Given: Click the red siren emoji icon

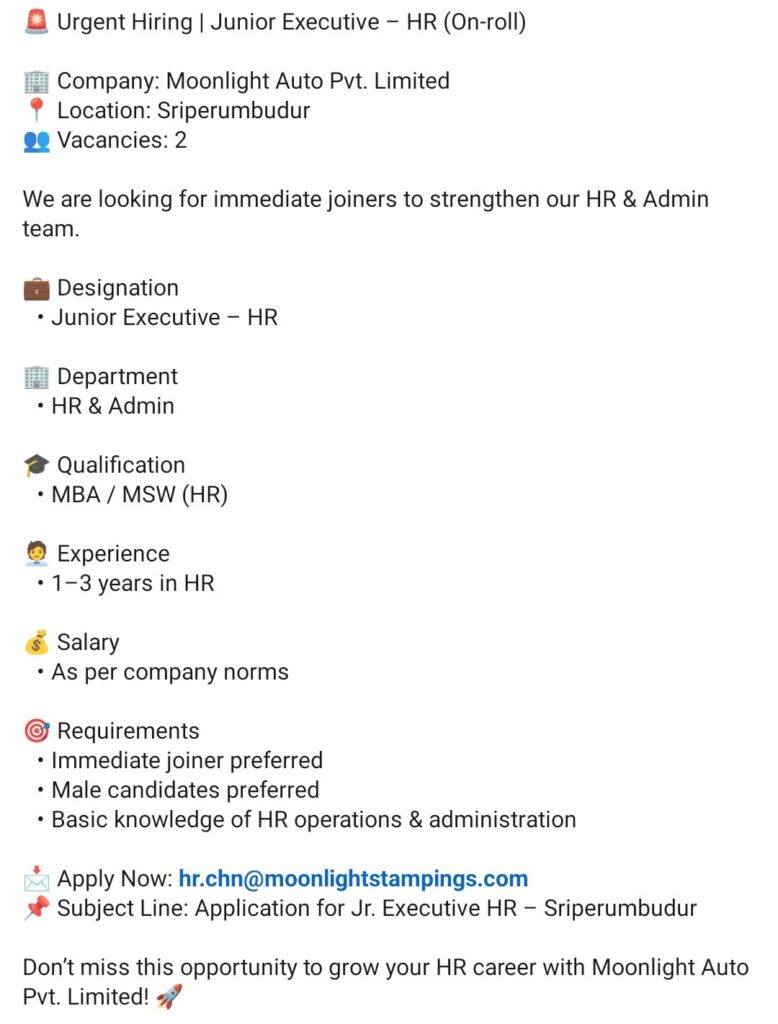Looking at the screenshot, I should click(36, 22).
